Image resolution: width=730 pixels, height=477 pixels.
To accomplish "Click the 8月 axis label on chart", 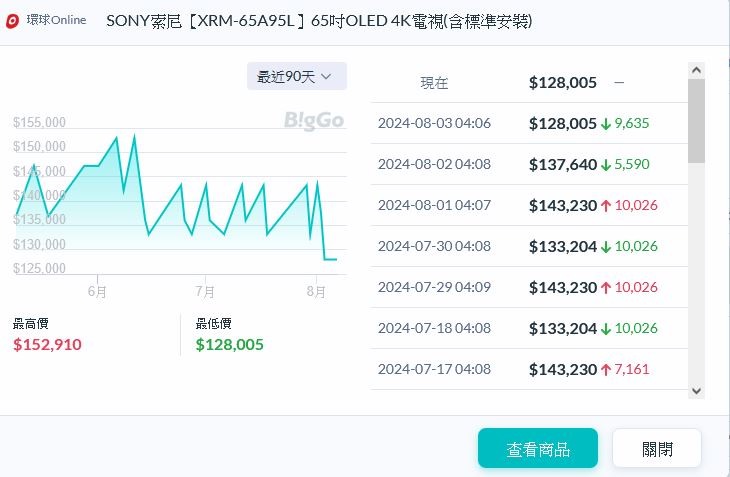I will [316, 291].
